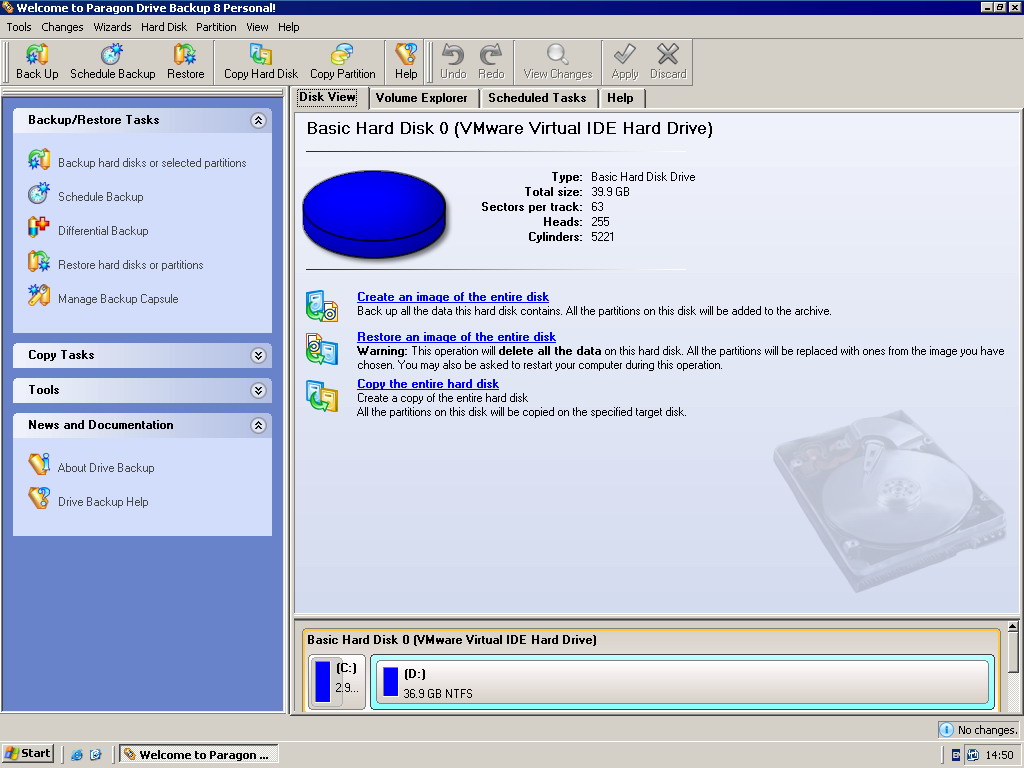Open the Windows Start menu
Image resolution: width=1024 pixels, height=768 pixels.
pos(27,754)
